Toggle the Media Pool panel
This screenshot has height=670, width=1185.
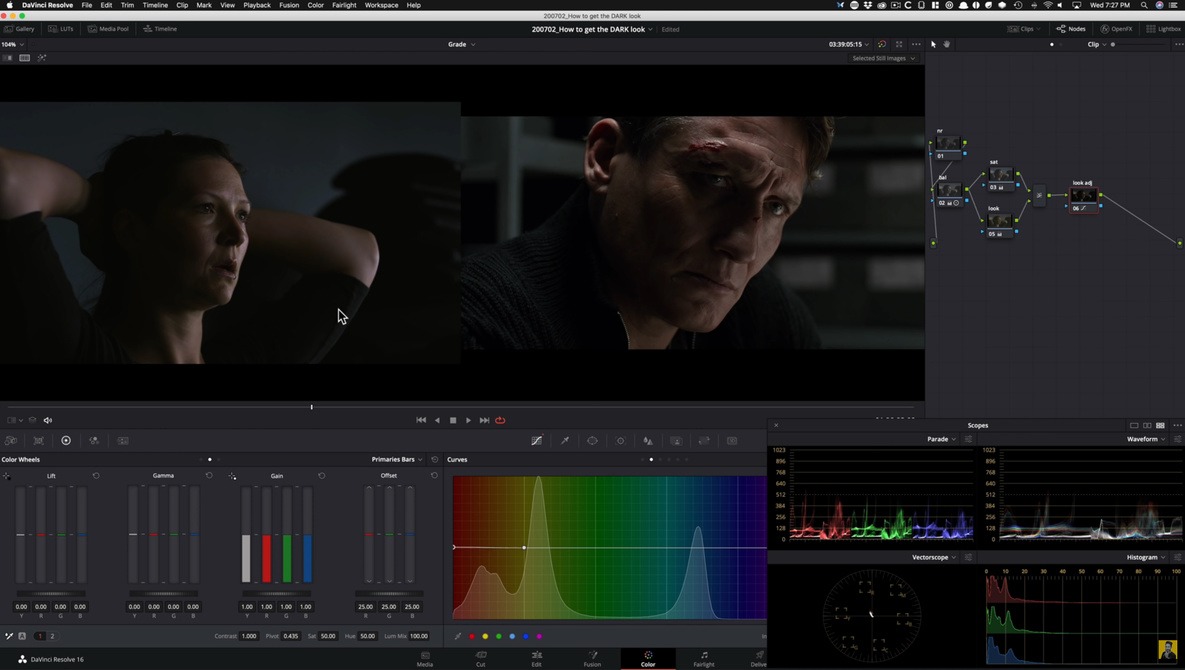click(108, 29)
